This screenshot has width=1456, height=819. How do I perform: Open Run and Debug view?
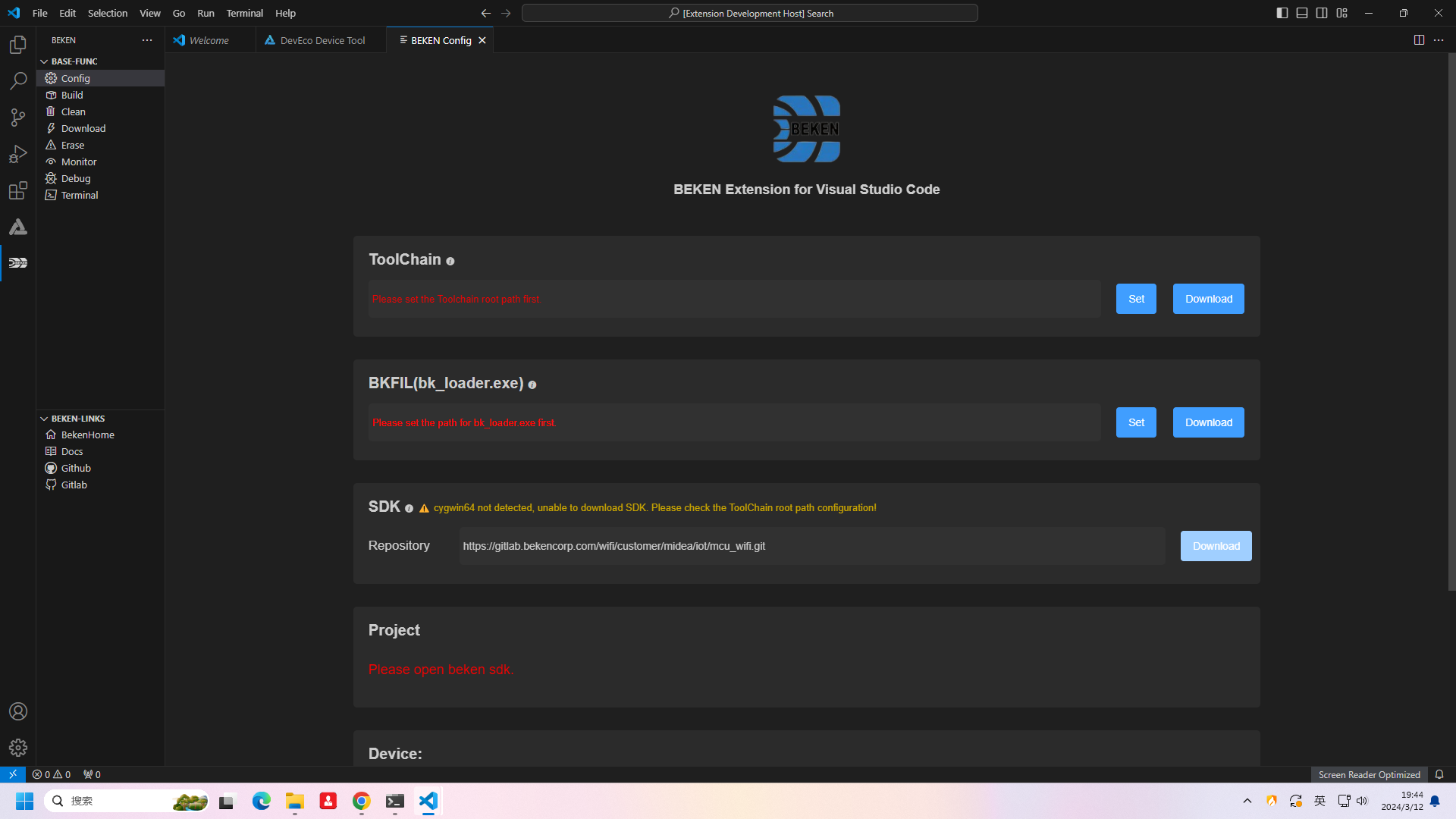pyautogui.click(x=18, y=154)
